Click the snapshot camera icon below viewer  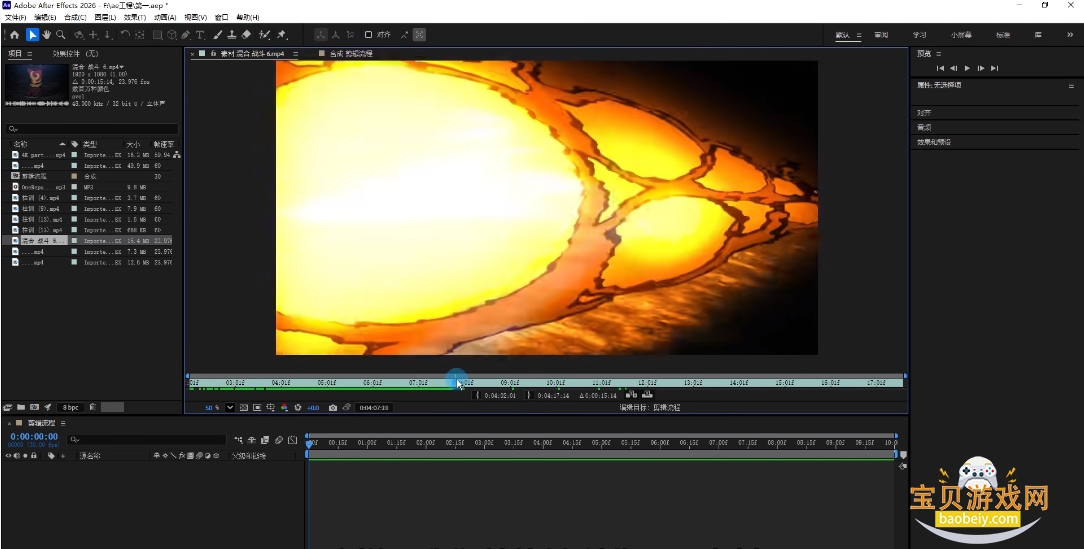coord(333,407)
